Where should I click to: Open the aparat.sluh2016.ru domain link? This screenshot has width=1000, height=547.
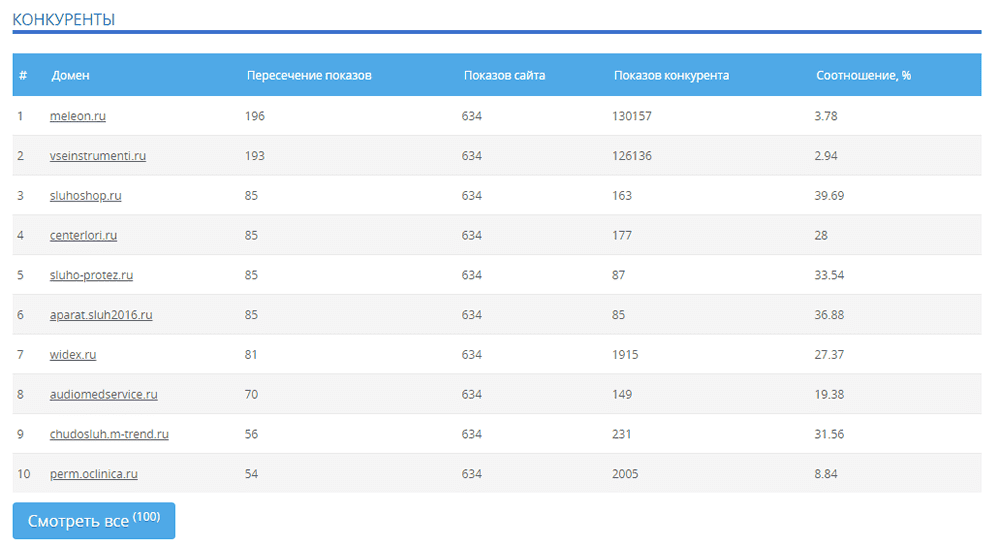tap(101, 315)
